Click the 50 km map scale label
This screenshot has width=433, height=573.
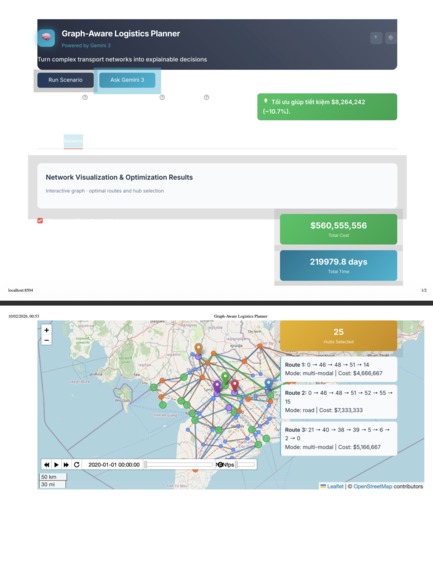(x=53, y=477)
